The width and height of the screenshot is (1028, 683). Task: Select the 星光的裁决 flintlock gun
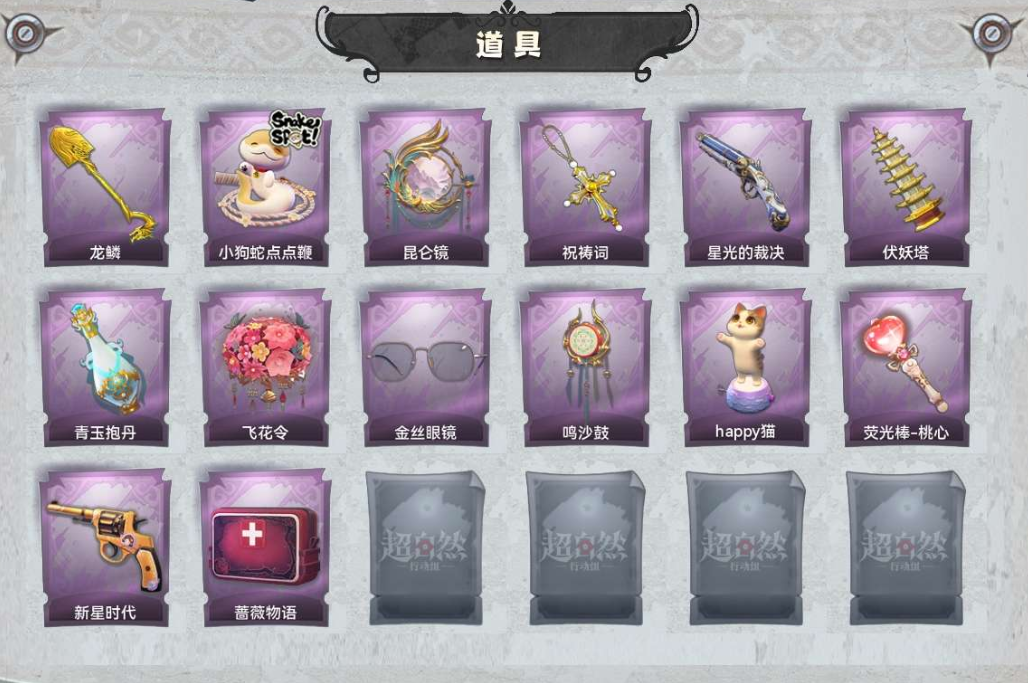pos(745,187)
